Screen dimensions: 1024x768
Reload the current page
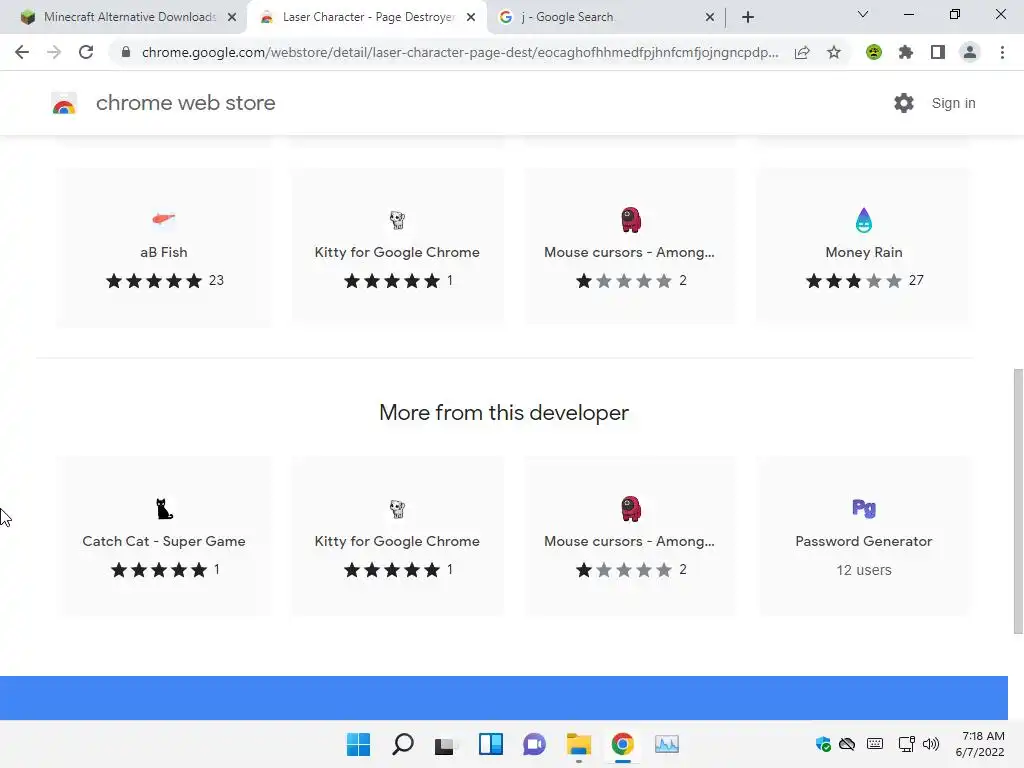(86, 52)
